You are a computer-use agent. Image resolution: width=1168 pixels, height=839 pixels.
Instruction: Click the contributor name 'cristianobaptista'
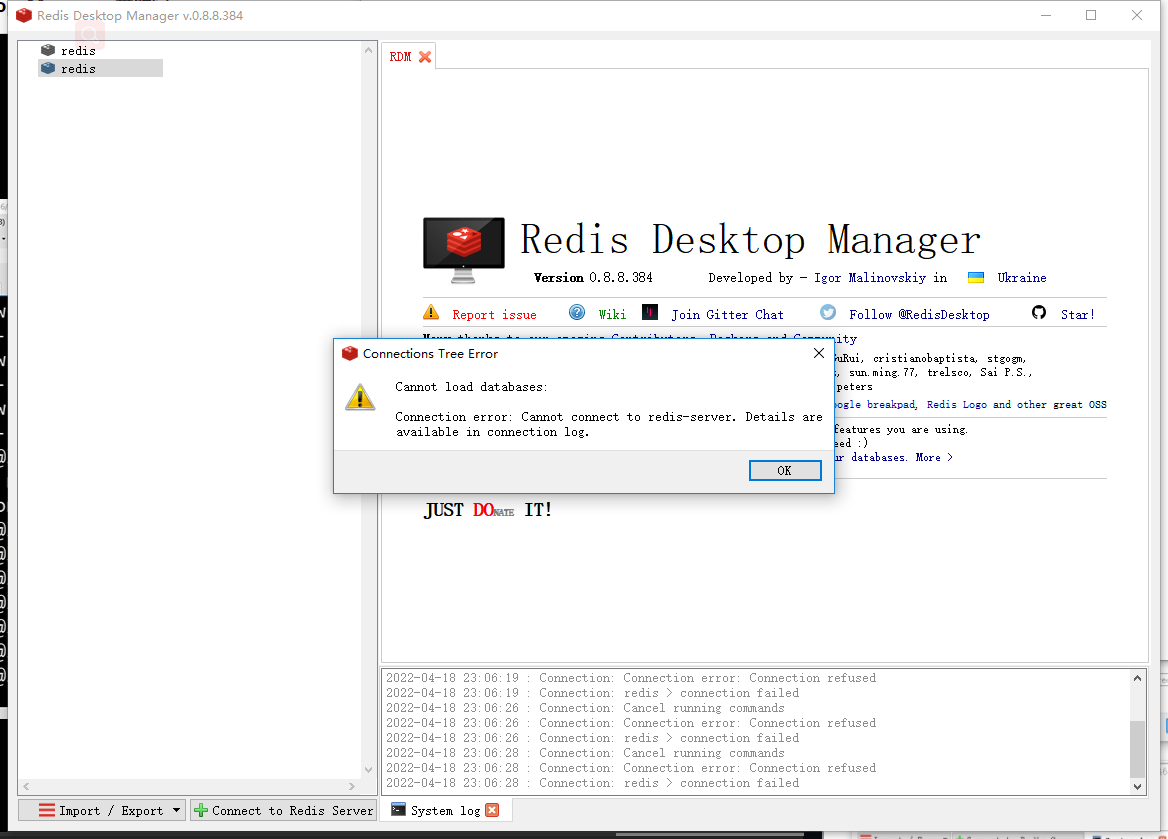click(924, 358)
